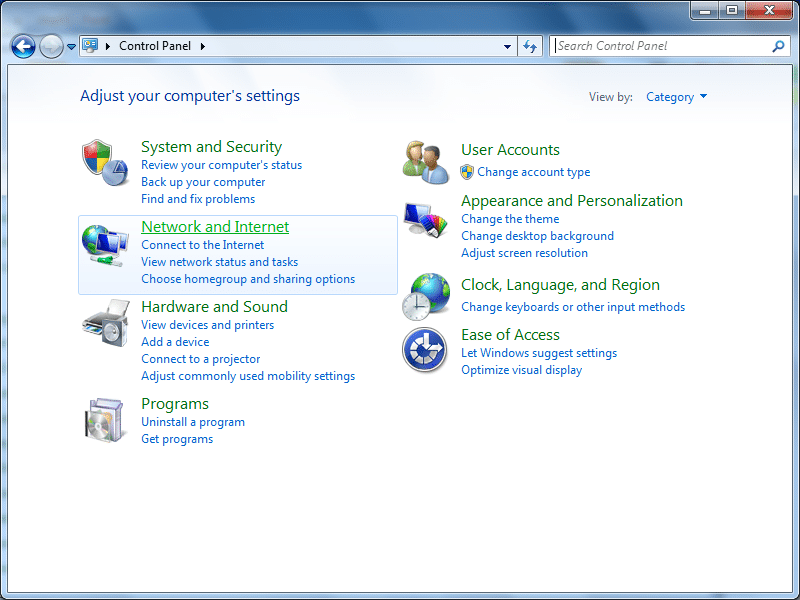Image resolution: width=800 pixels, height=600 pixels.
Task: Click the System and Security shield icon
Action: (x=105, y=163)
